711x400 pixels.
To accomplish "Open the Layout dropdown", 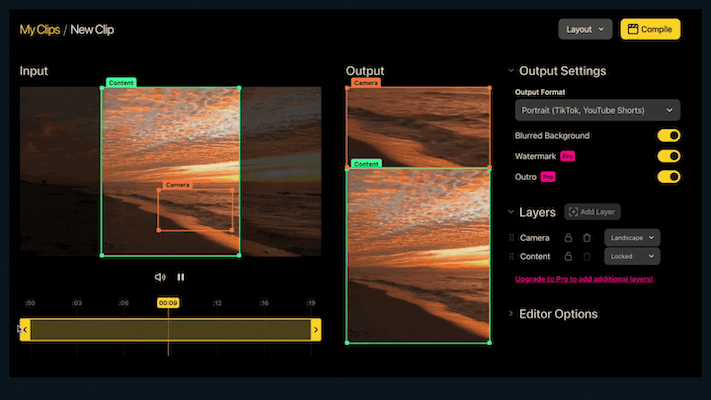I will pos(585,29).
